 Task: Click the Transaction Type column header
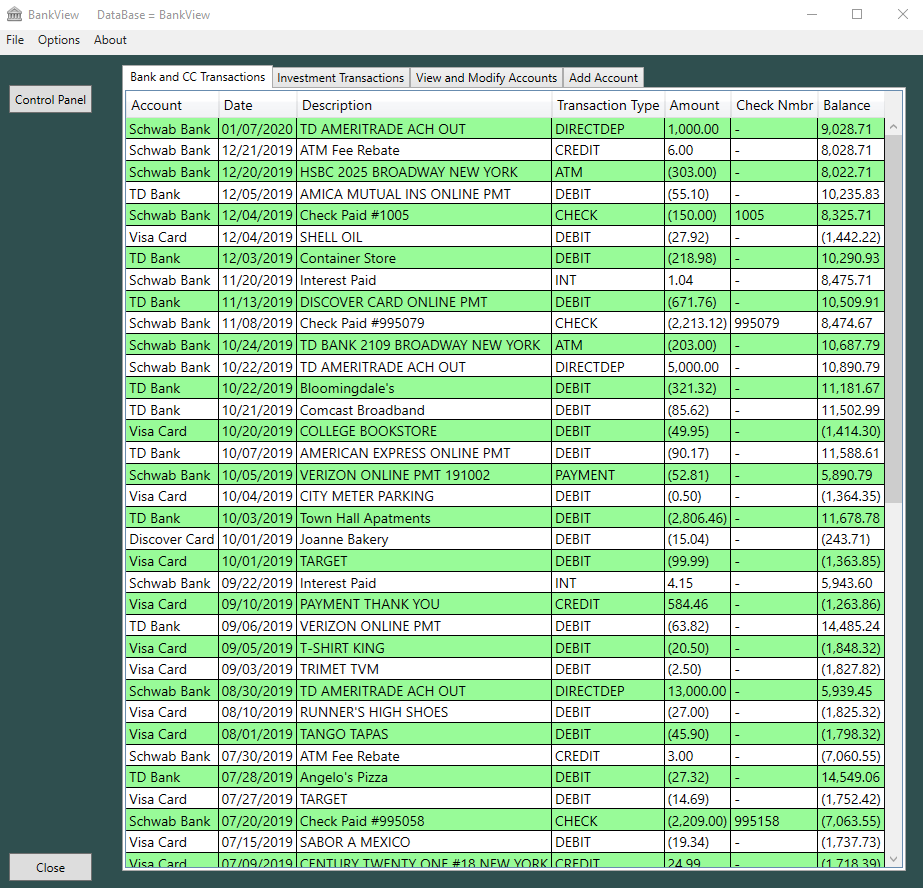click(608, 105)
